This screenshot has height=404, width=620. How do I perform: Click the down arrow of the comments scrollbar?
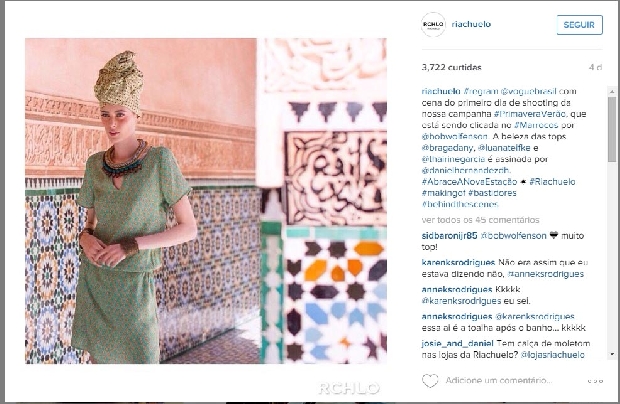[x=612, y=354]
